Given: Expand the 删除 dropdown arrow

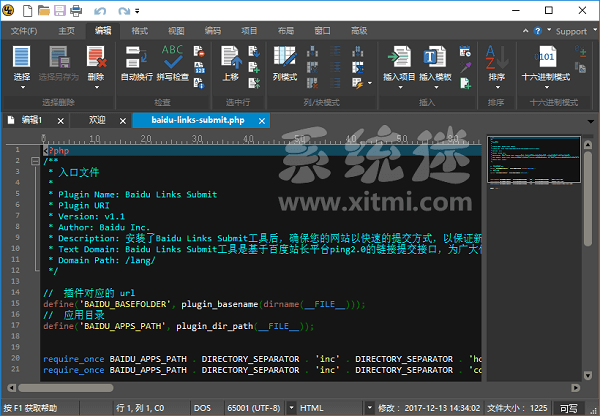Looking at the screenshot, I should [96, 87].
